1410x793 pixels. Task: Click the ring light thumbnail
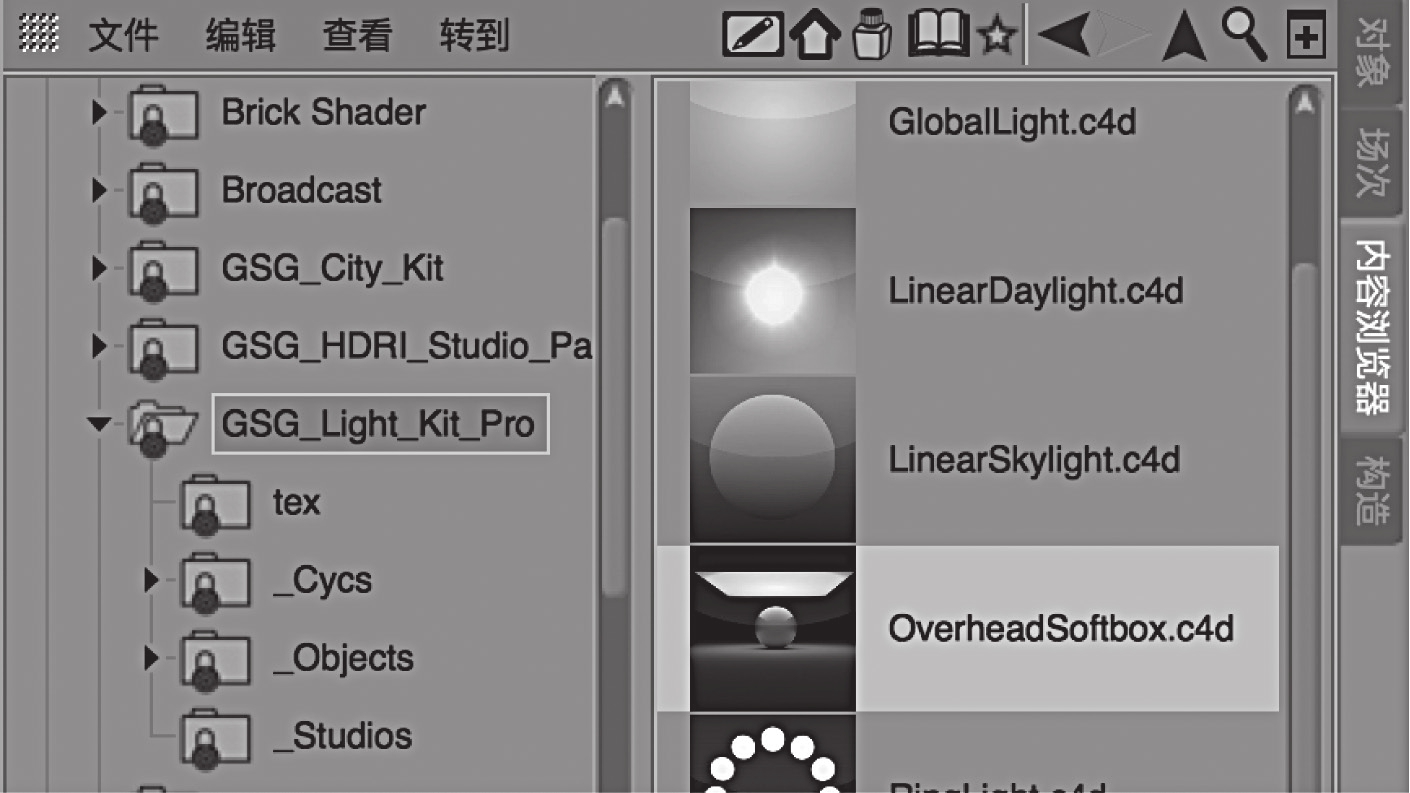(772, 753)
